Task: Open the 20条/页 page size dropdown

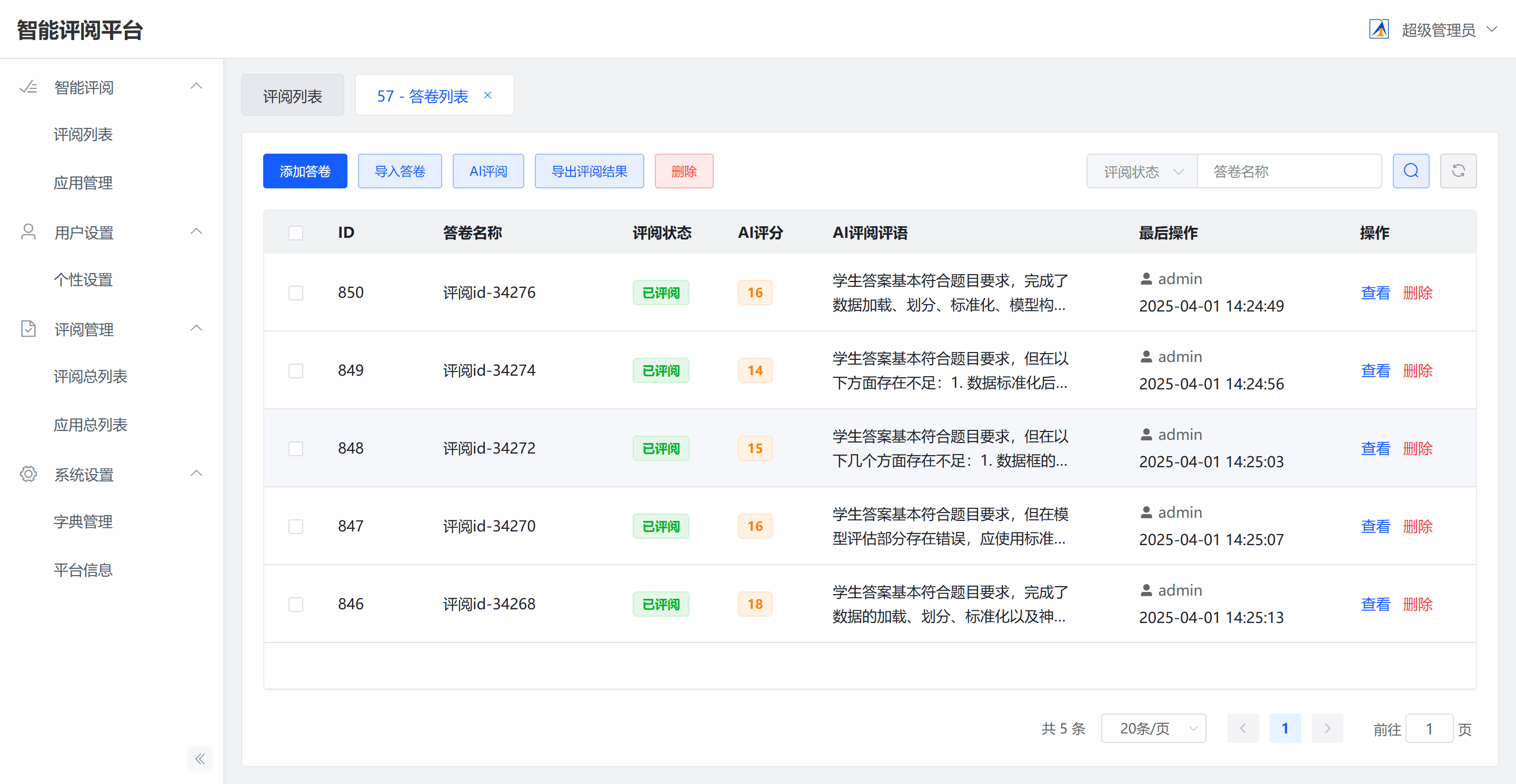Action: click(1153, 728)
